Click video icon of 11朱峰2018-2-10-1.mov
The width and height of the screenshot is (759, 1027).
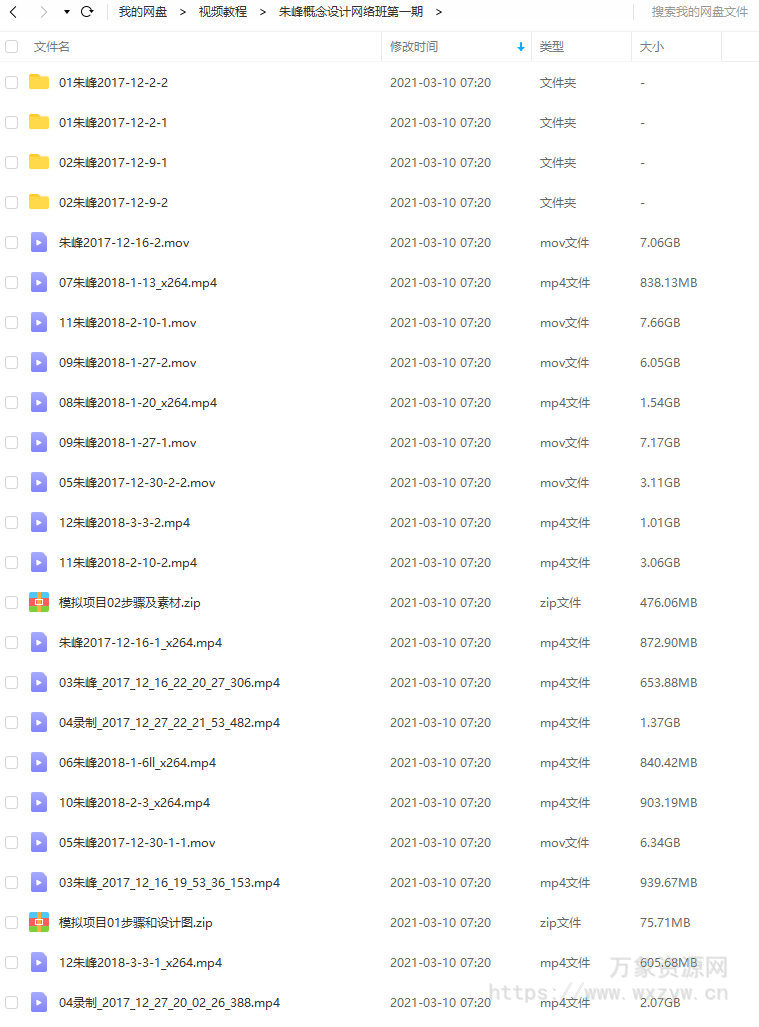coord(39,322)
